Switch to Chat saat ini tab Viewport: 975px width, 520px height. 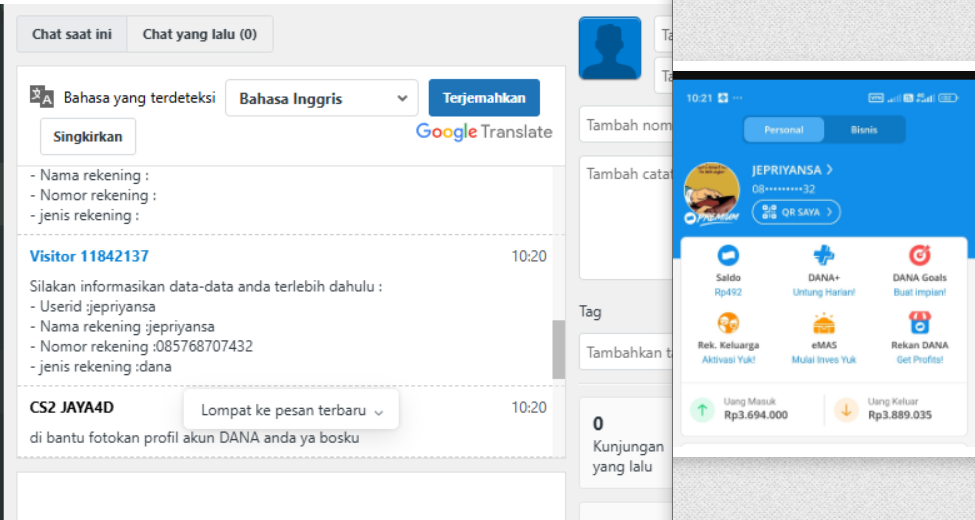click(72, 34)
